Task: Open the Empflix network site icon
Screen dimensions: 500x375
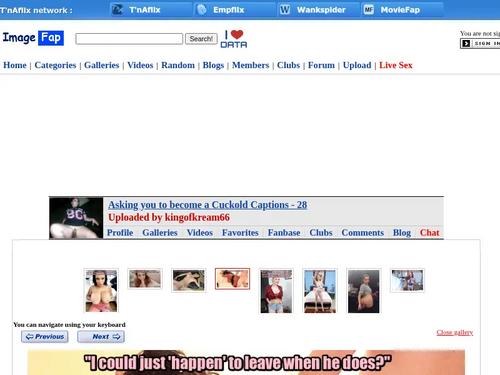Action: pos(202,10)
